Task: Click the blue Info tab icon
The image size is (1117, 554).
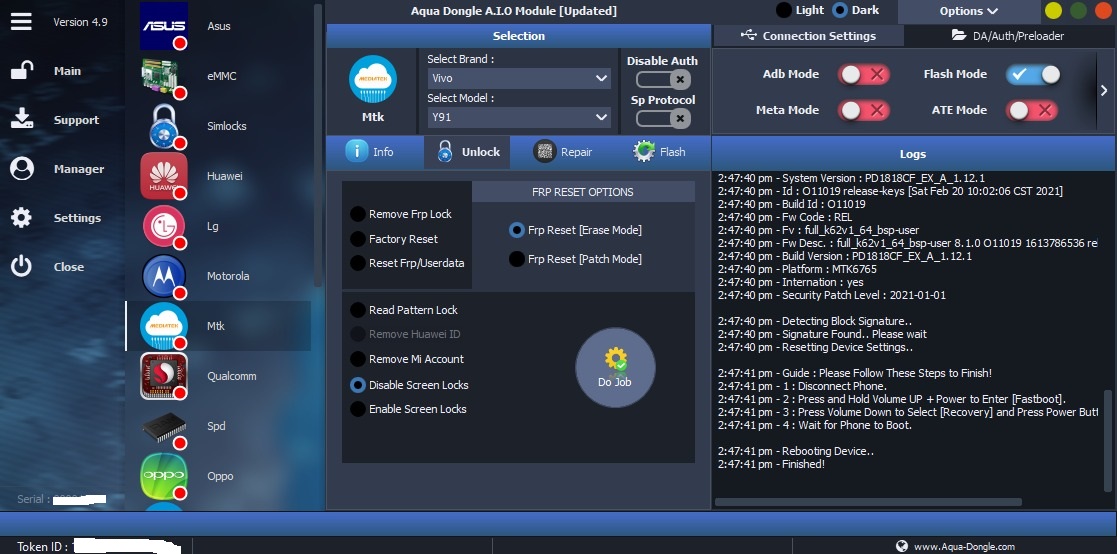Action: 357,151
